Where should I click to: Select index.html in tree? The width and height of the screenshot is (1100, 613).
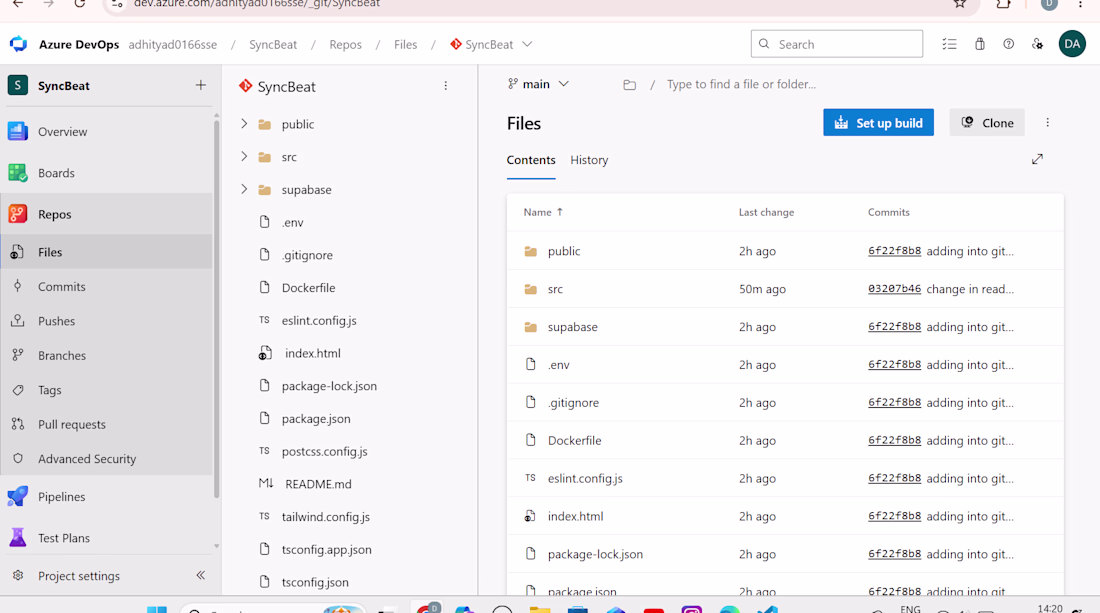pos(313,353)
